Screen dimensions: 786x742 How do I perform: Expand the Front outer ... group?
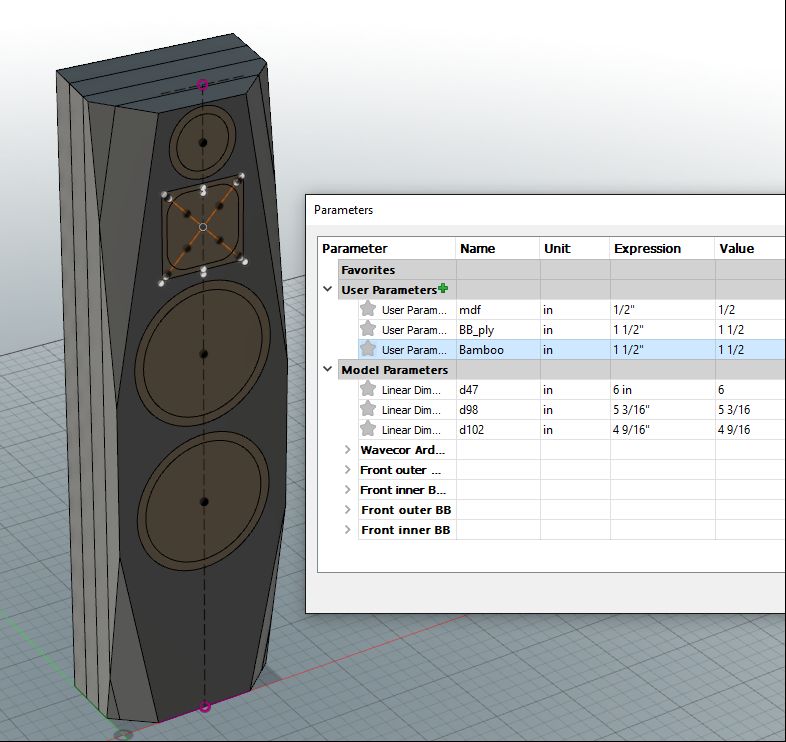347,470
